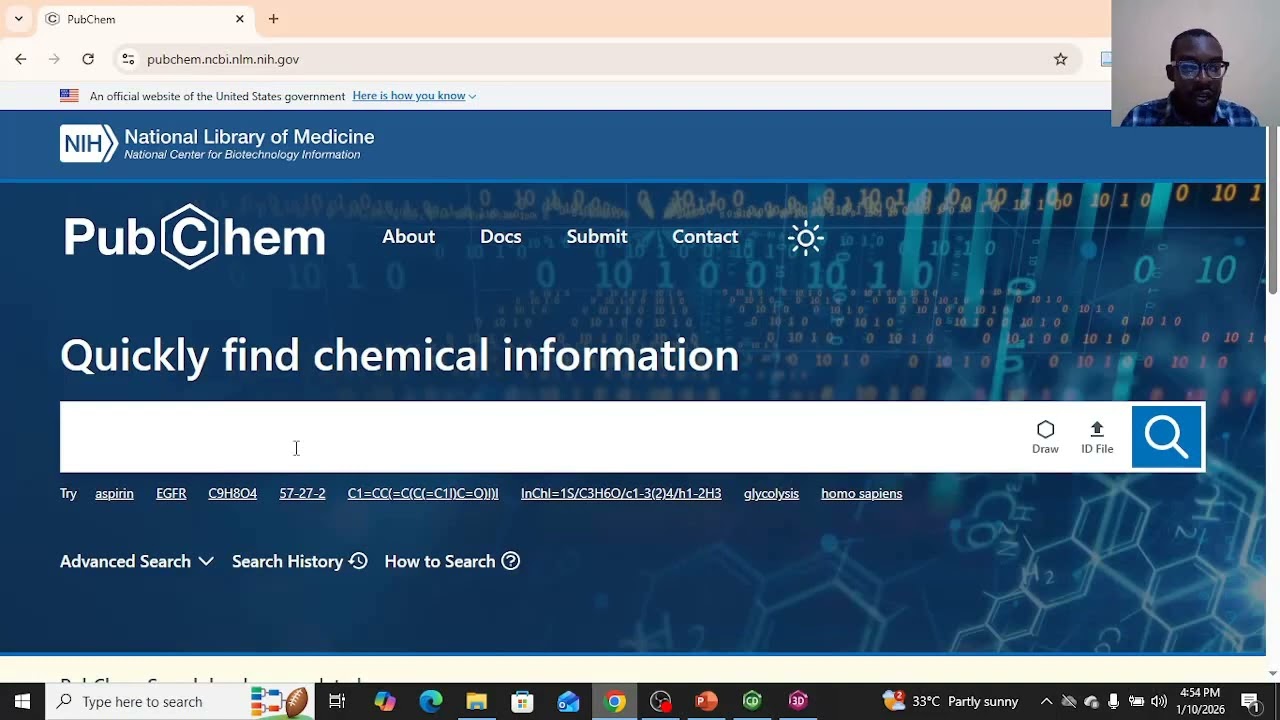Open the magenta 3D app on taskbar

coord(798,702)
